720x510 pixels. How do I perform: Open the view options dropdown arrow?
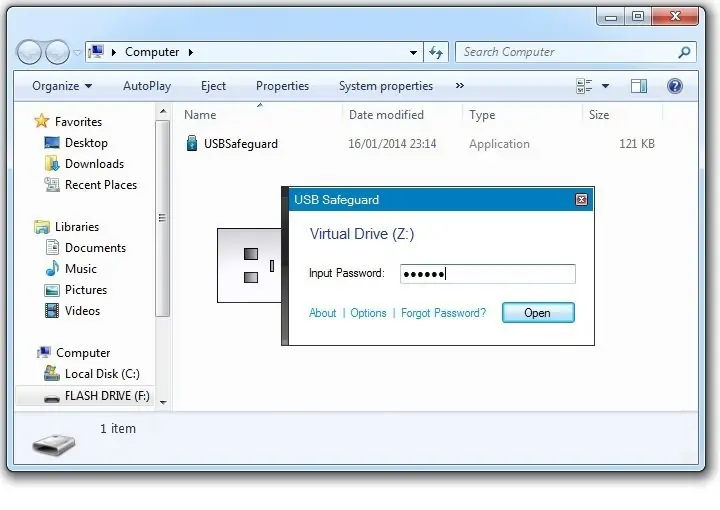[606, 86]
